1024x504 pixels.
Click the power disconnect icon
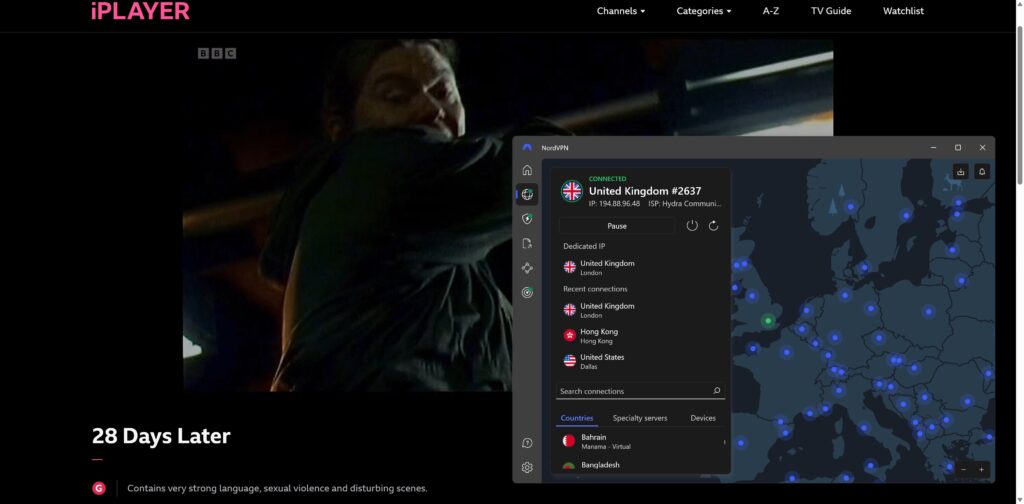[x=692, y=225]
